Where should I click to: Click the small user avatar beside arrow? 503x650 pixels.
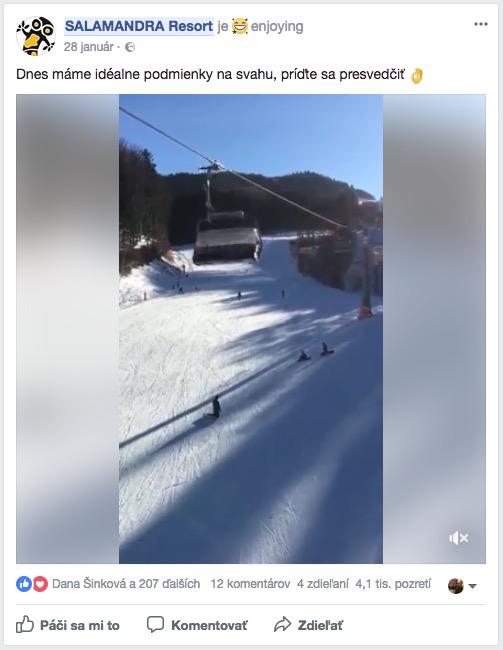[x=456, y=586]
